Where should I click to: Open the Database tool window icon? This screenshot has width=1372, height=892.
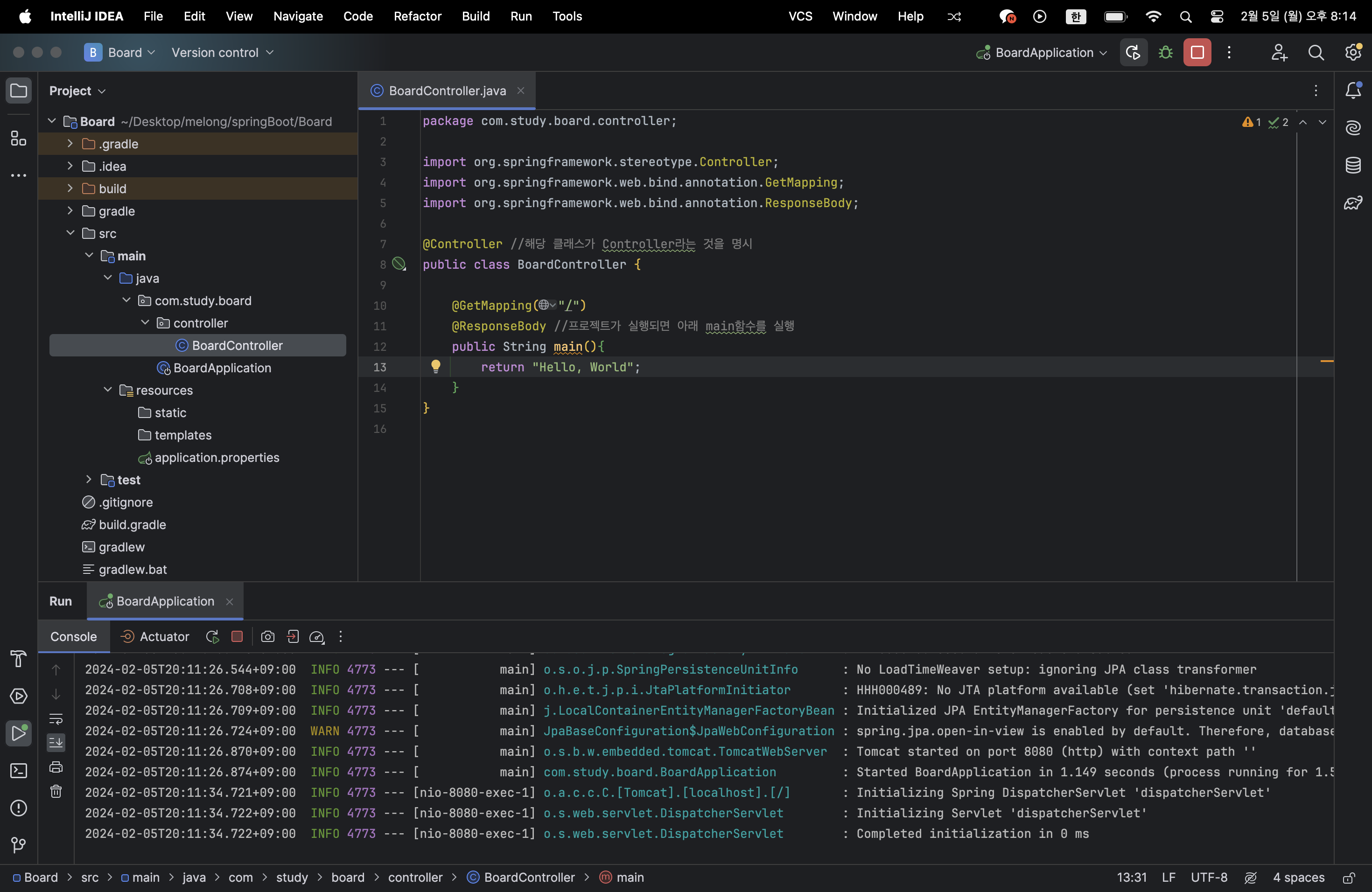(x=1353, y=165)
